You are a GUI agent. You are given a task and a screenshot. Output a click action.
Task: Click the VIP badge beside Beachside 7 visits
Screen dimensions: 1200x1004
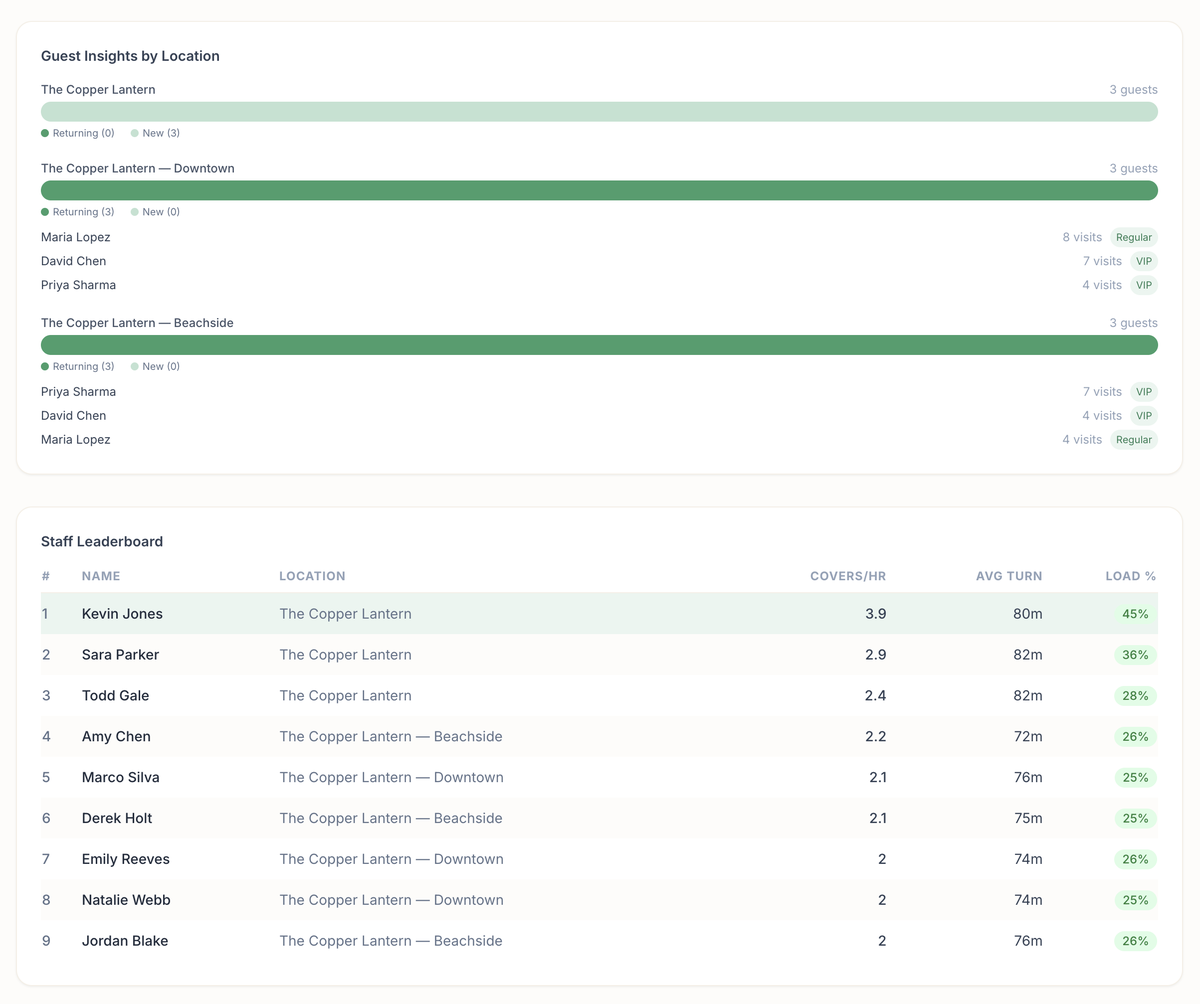1144,392
